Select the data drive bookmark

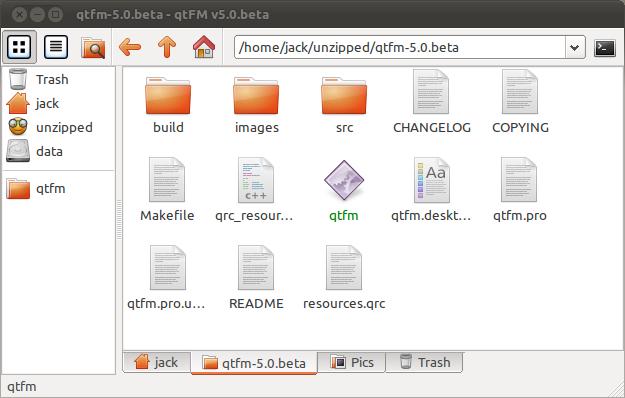point(35,151)
